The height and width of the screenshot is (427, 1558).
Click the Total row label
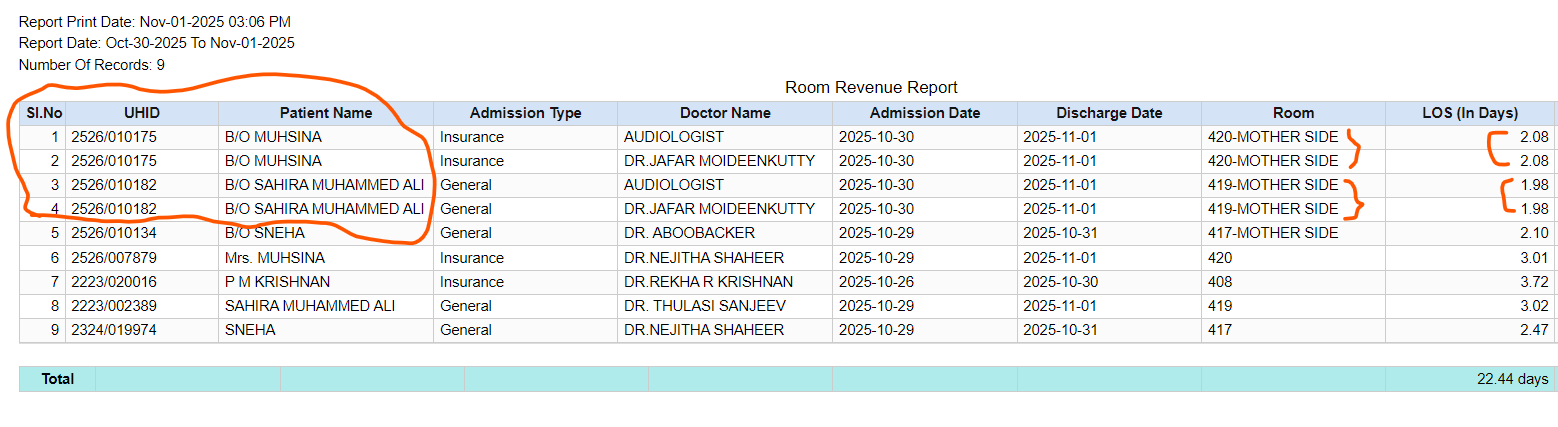[x=57, y=379]
